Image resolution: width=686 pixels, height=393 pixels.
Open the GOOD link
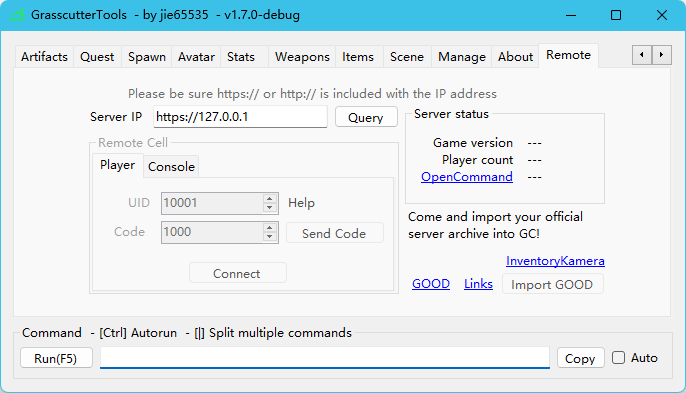coord(430,284)
